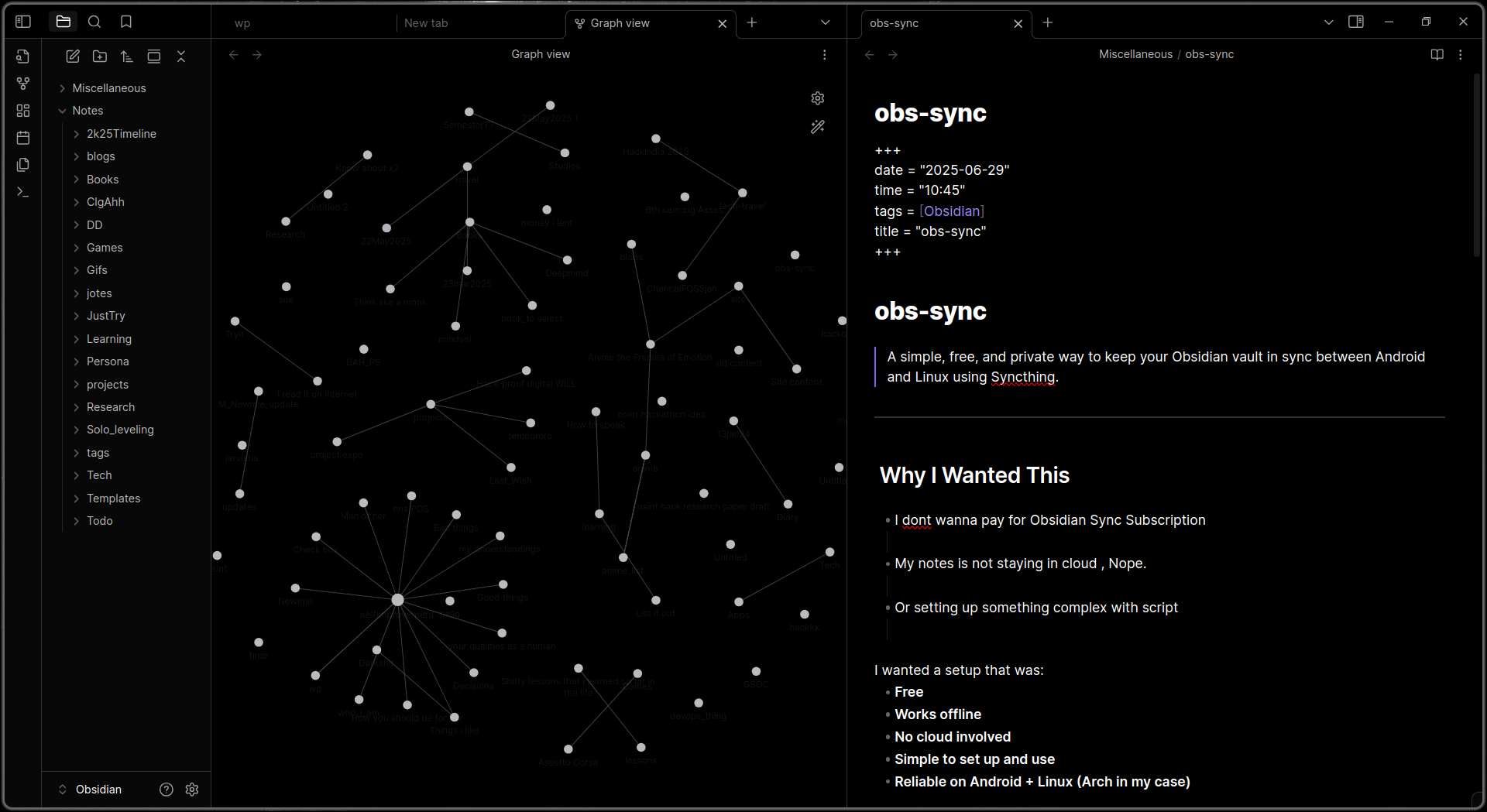
Task: Open left tab group dropdown list
Action: [826, 23]
